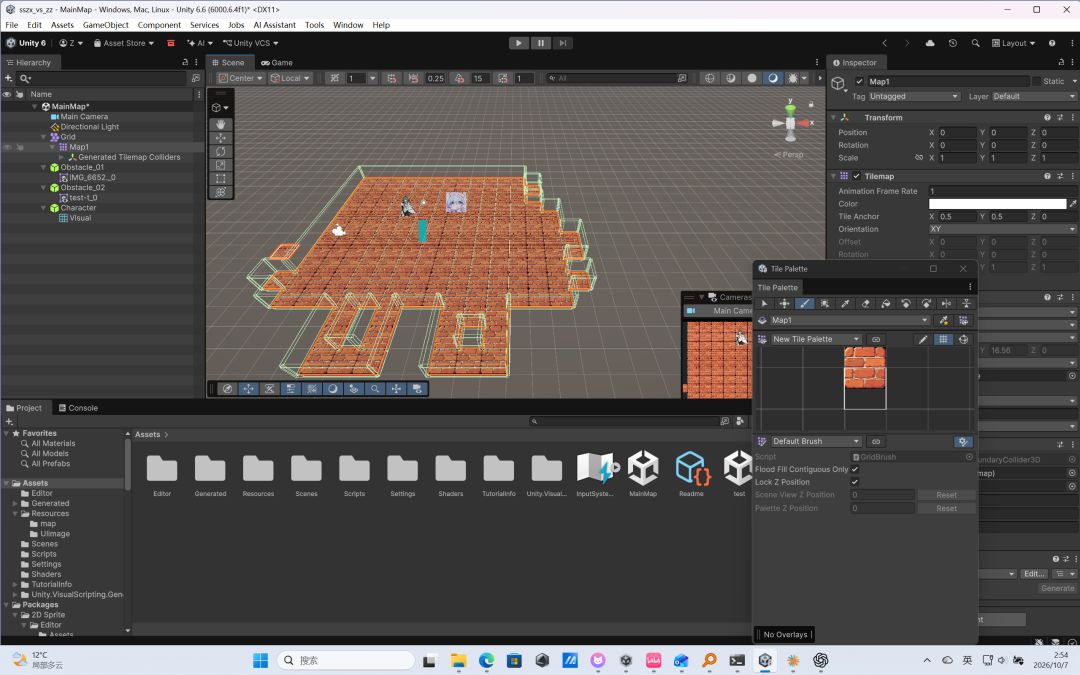Pick the Flood Fill bucket tool
The image size is (1080, 675).
coord(886,304)
